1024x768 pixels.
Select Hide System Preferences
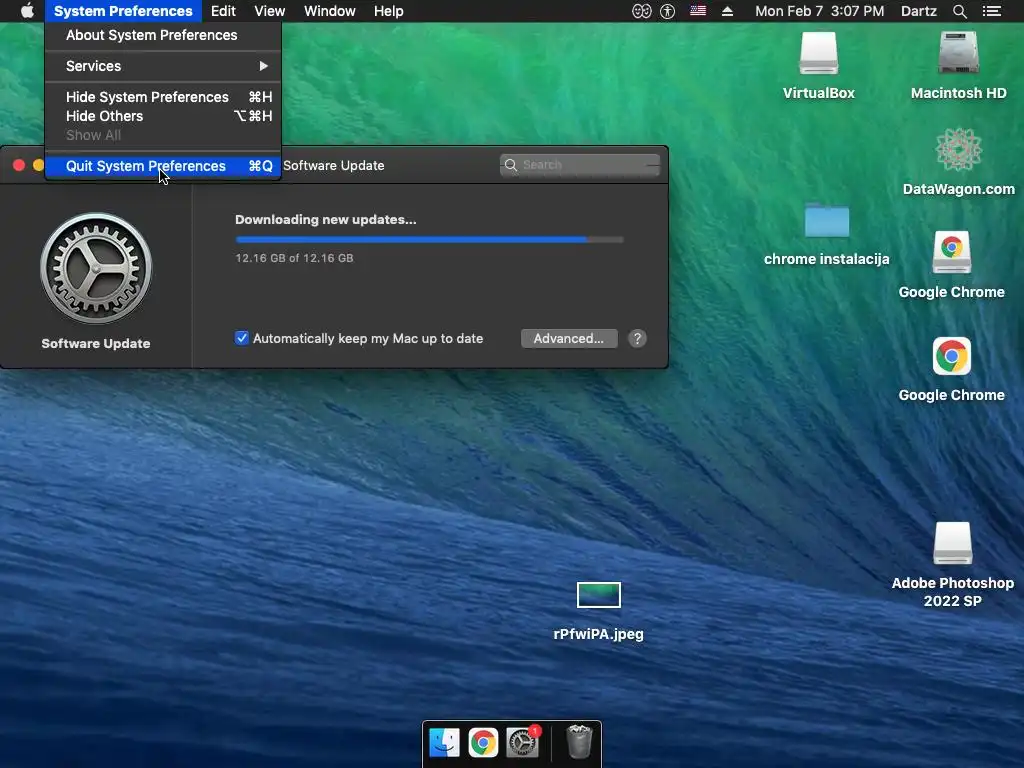click(x=163, y=97)
